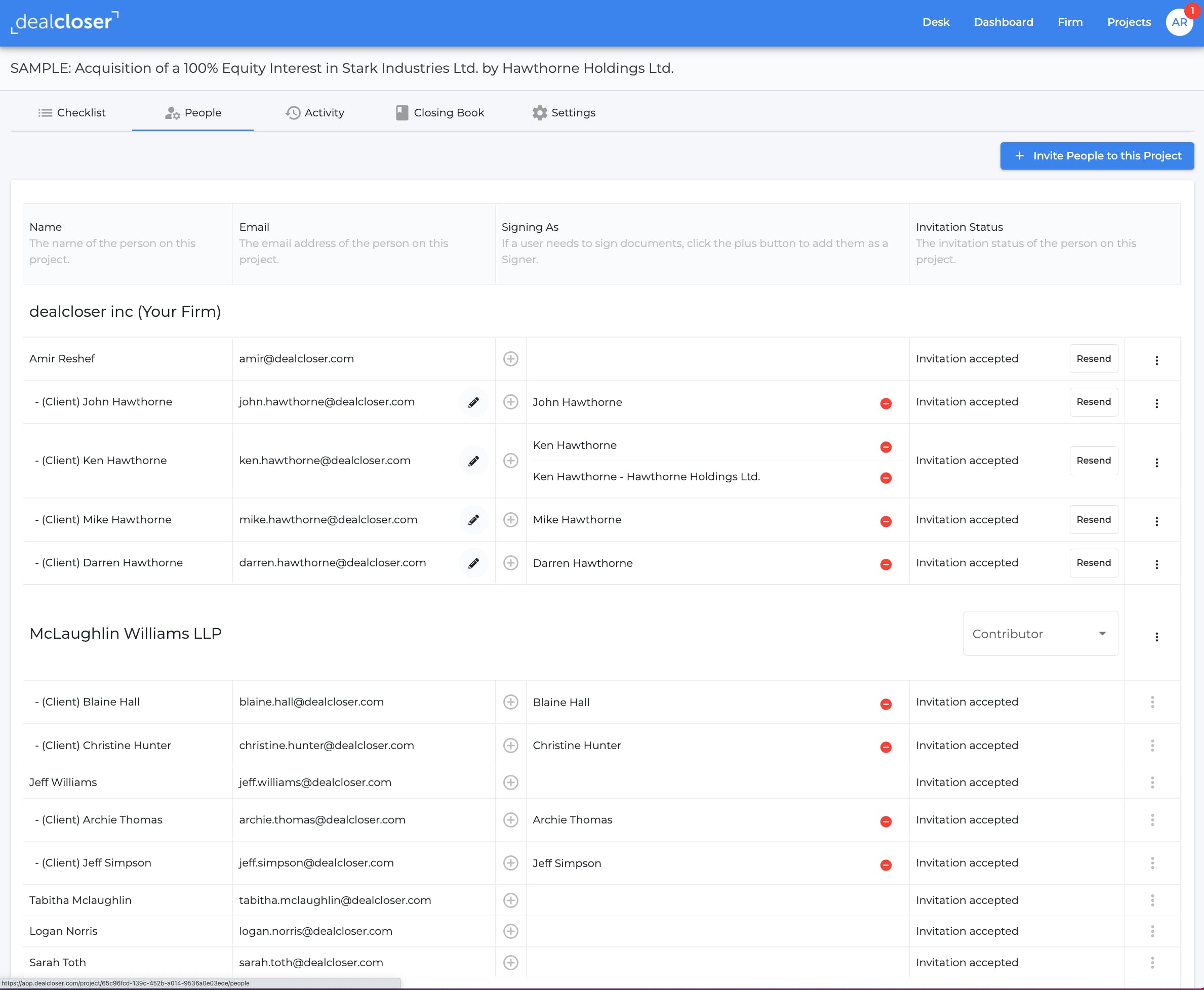The width and height of the screenshot is (1204, 990).
Task: Remove Jeff Simpson signer
Action: 886,865
